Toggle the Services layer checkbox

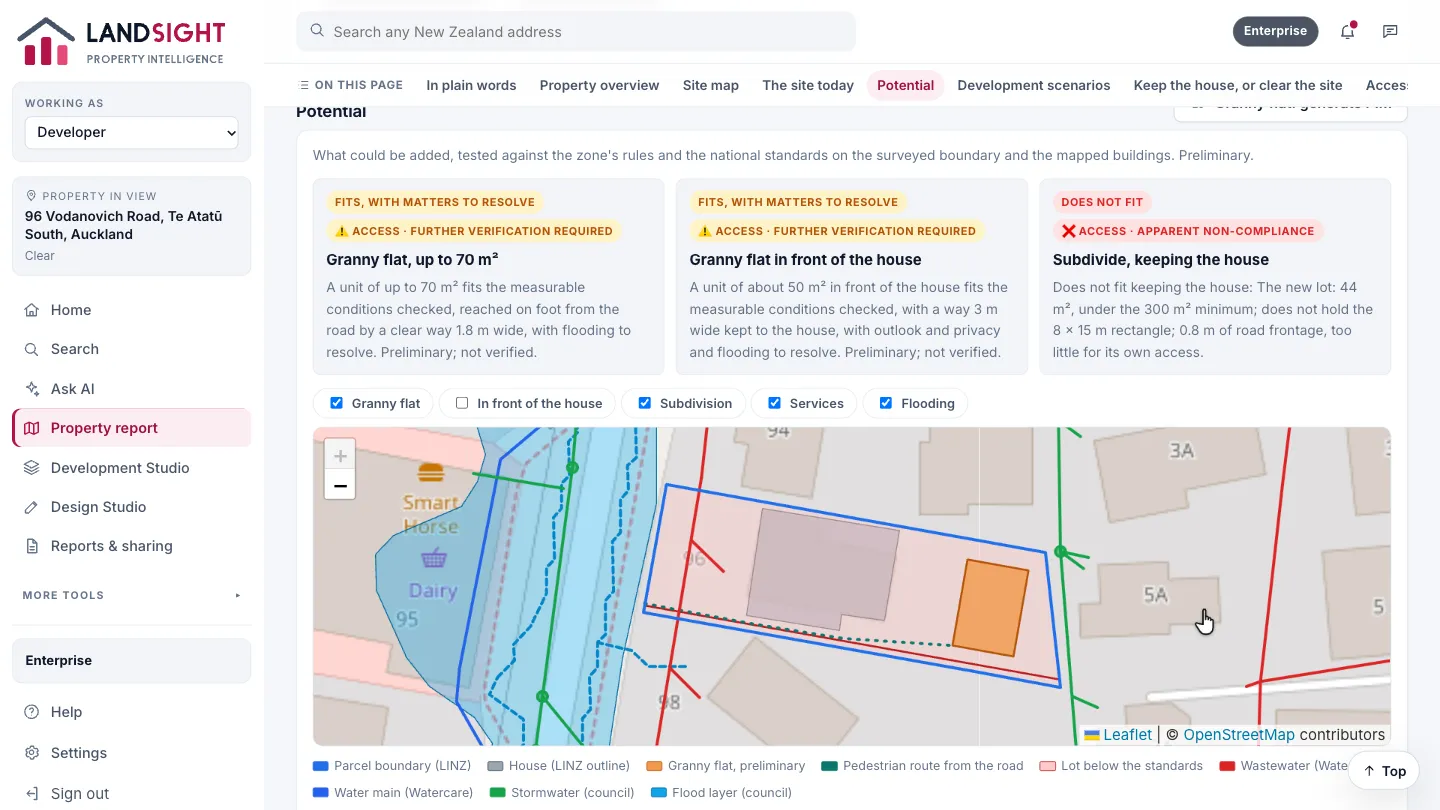tap(774, 403)
